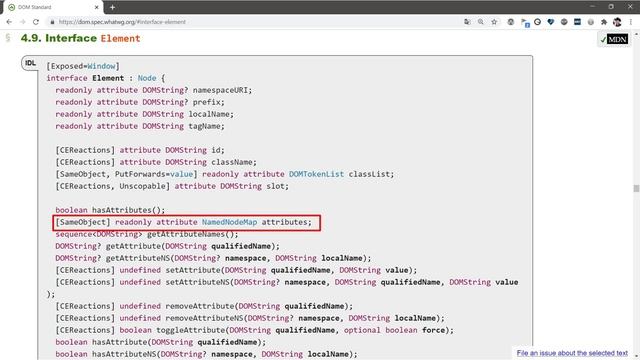Screen dimensions: 640x360
Task: Open the dark blue heart extension
Action: coord(551,22)
